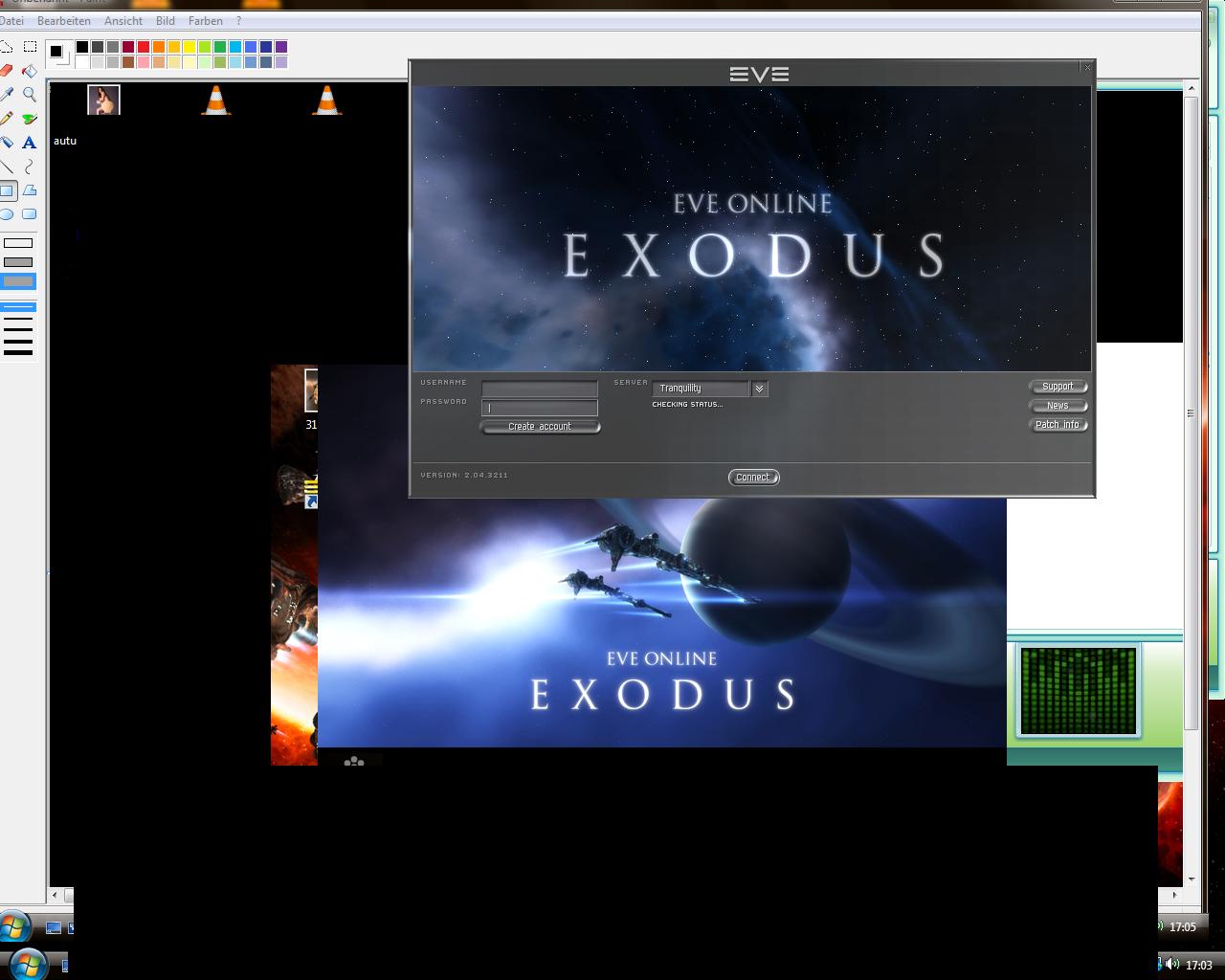This screenshot has height=980, width=1225.
Task: Click the News button in EVE launcher
Action: point(1058,406)
